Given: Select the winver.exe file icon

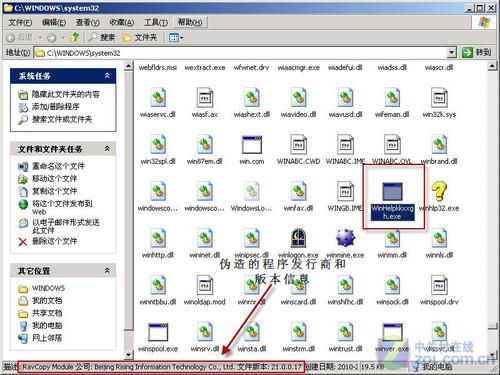Looking at the screenshot, I should 392,332.
